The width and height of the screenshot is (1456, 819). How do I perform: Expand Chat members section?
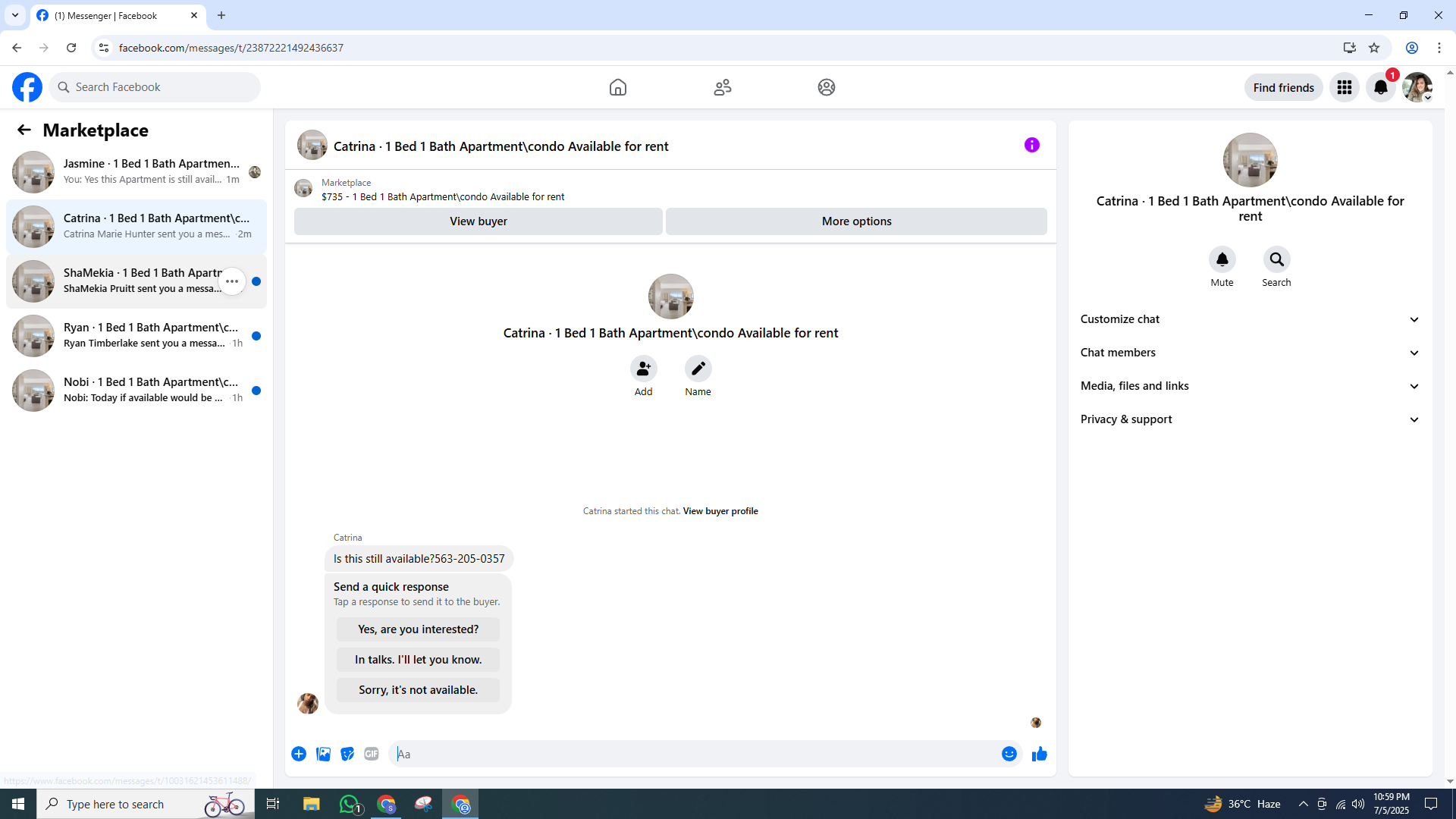(x=1250, y=353)
